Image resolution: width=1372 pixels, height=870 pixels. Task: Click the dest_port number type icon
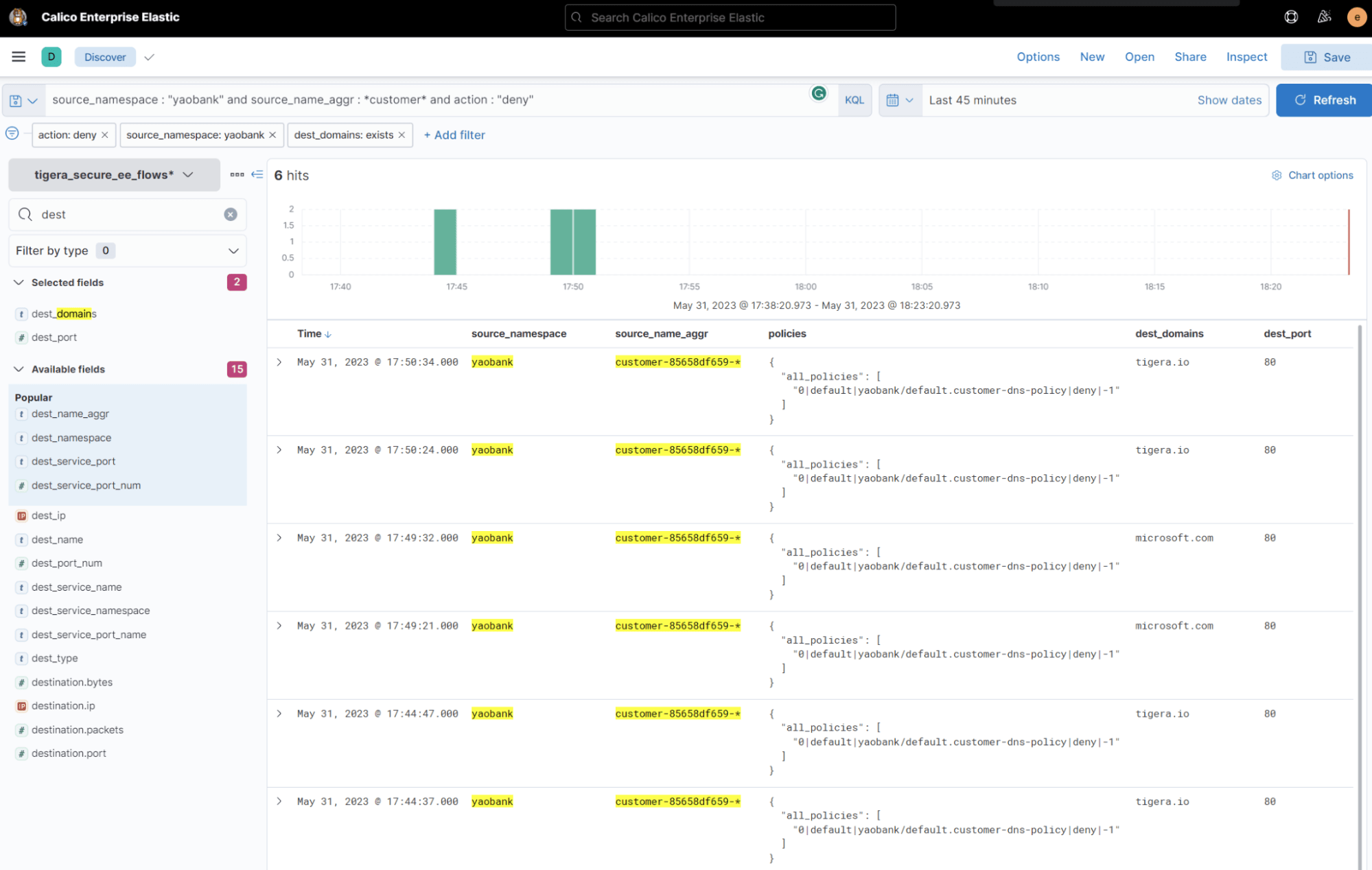pyautogui.click(x=21, y=338)
